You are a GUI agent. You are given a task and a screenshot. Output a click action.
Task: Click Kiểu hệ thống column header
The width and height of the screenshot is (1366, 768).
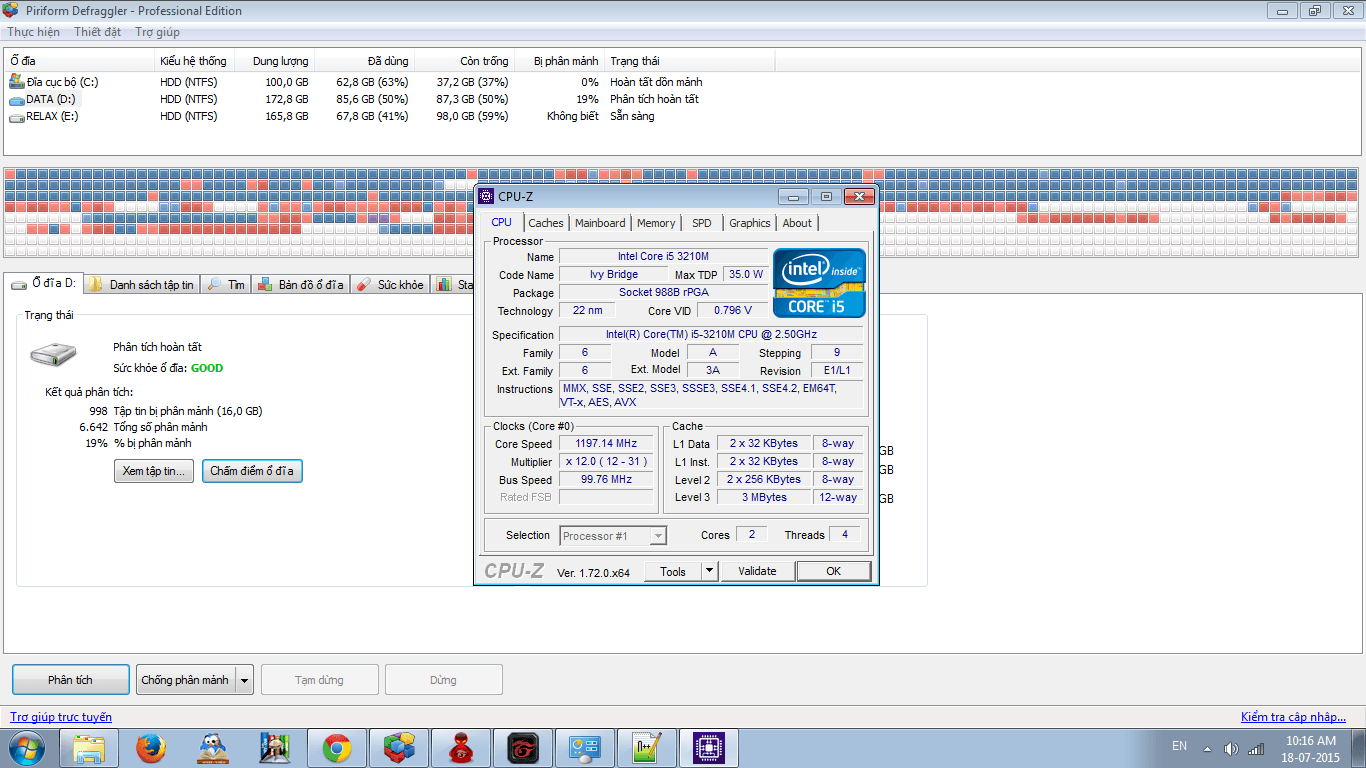click(195, 61)
